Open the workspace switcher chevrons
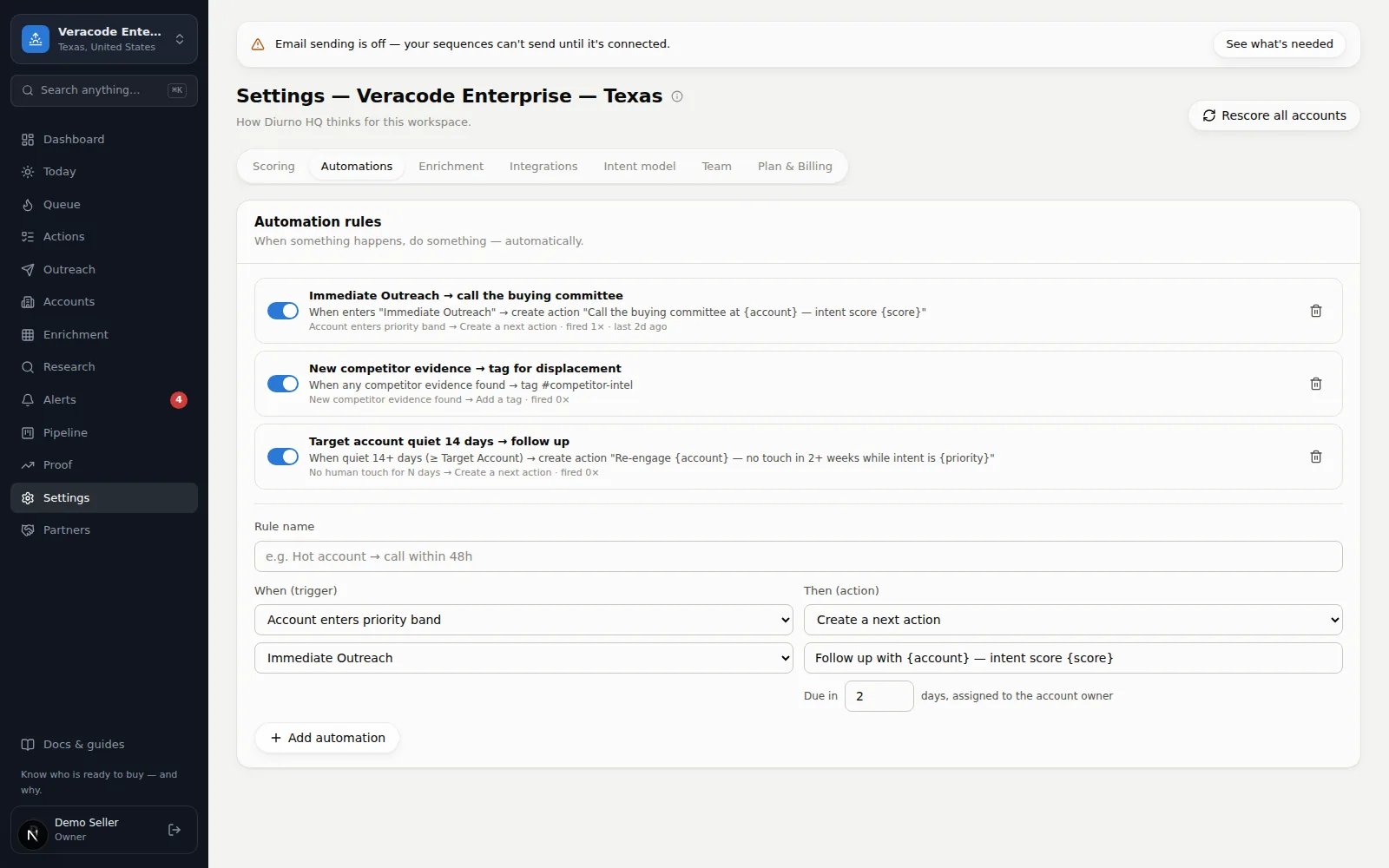The width and height of the screenshot is (1389, 868). click(180, 39)
